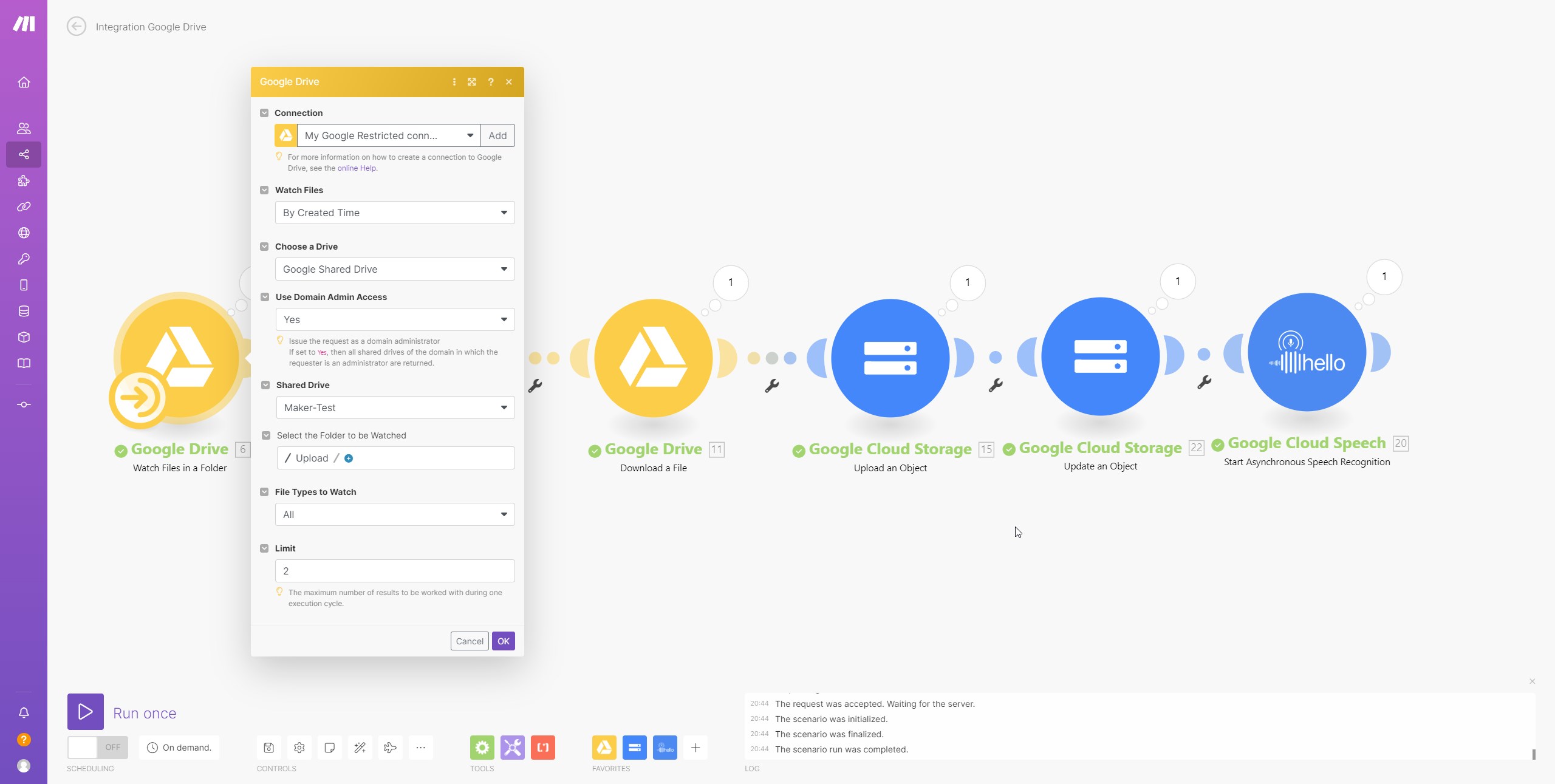Toggle the Choose a Drive checkbox
Screen dimensions: 1555x784
tap(264, 247)
